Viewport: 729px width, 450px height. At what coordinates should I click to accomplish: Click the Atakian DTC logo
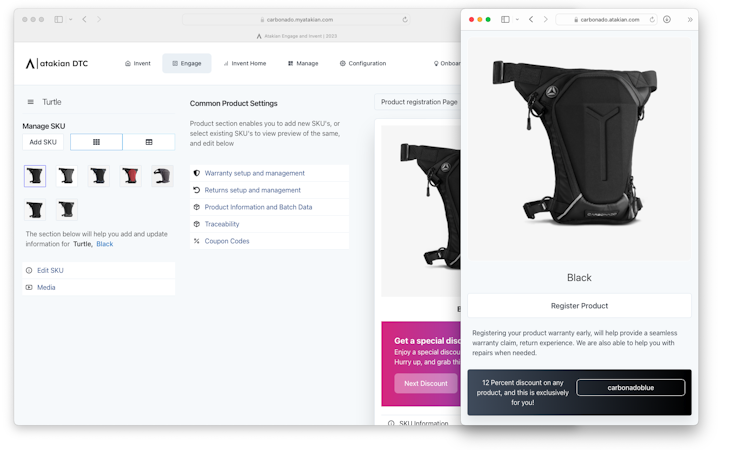click(x=57, y=63)
